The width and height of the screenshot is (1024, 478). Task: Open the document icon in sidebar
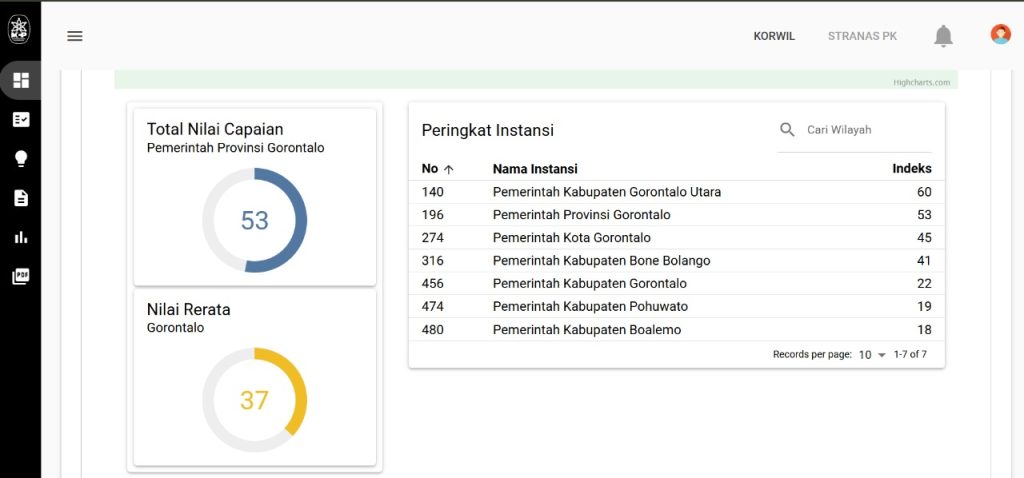coord(21,198)
